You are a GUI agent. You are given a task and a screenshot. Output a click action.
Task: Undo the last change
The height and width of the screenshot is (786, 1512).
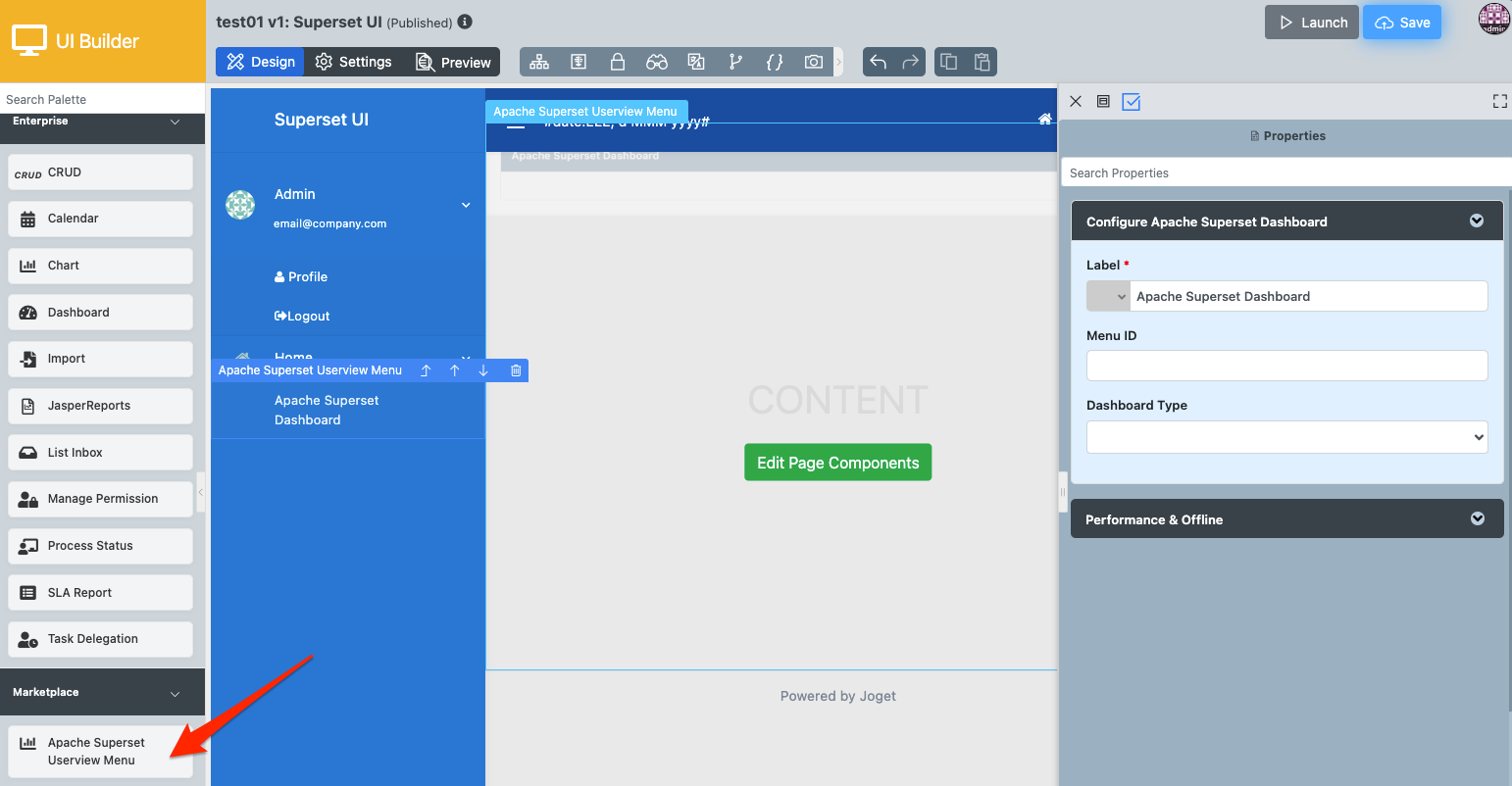(879, 62)
